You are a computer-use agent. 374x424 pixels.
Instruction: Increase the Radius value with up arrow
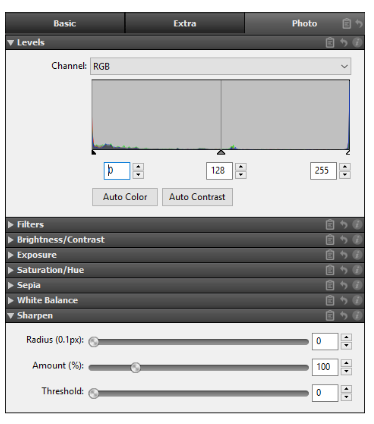click(347, 337)
